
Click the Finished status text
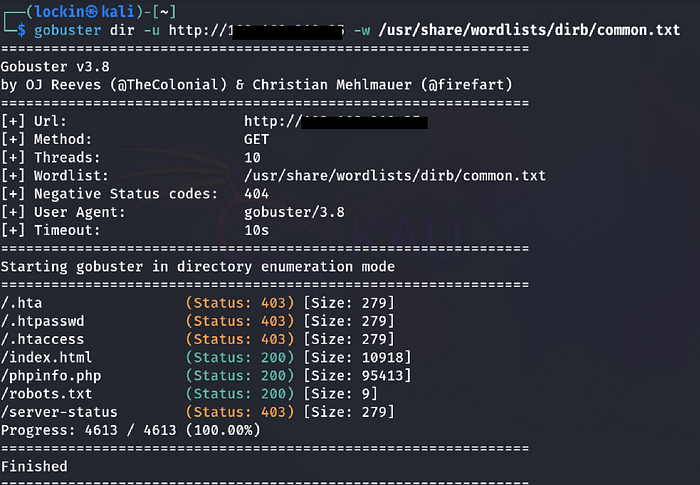click(34, 466)
